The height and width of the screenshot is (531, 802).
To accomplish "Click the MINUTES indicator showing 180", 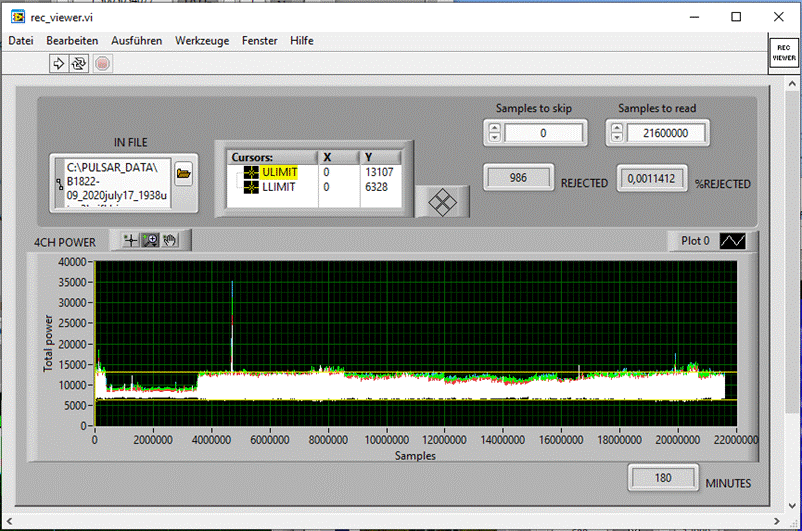I will (x=663, y=478).
